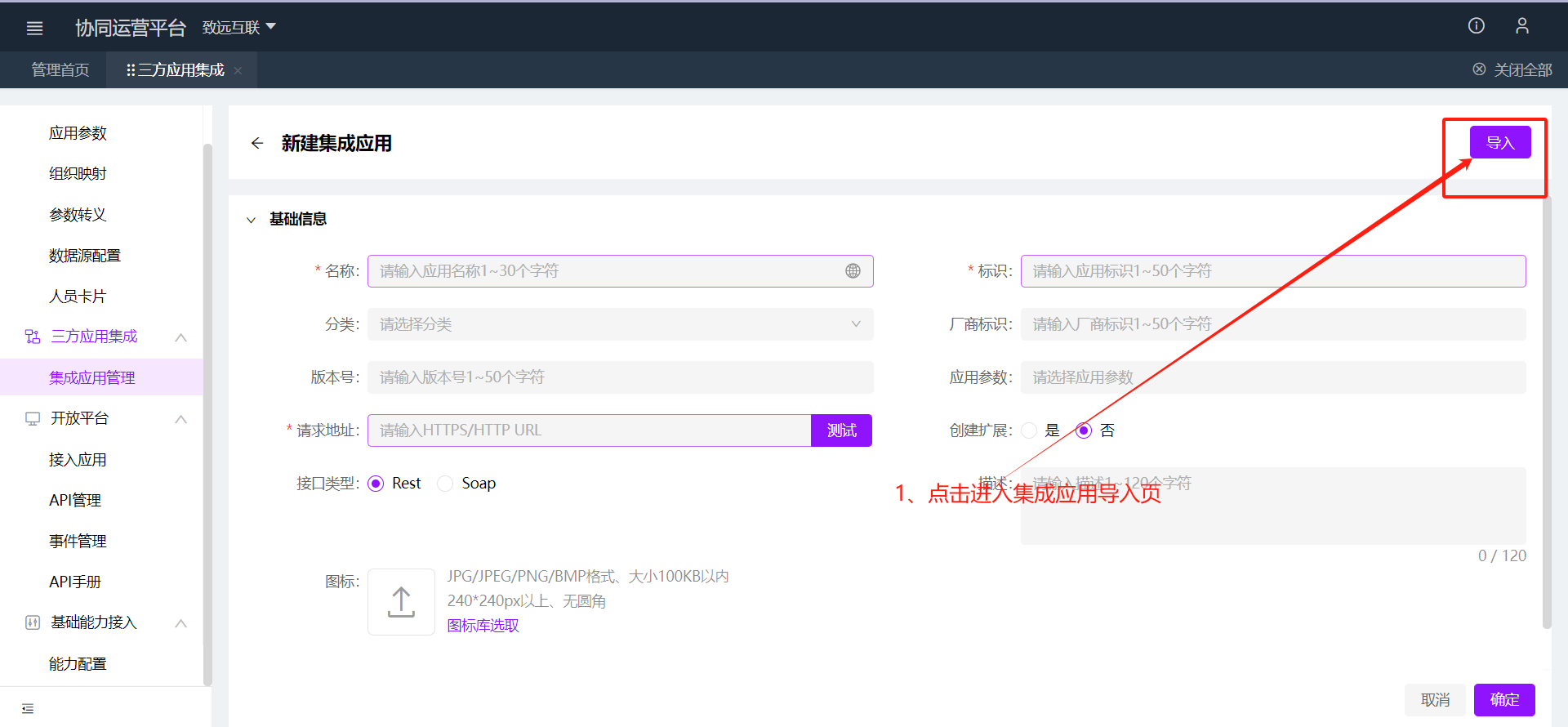
Task: Open API管理 in the sidebar
Action: [x=75, y=500]
